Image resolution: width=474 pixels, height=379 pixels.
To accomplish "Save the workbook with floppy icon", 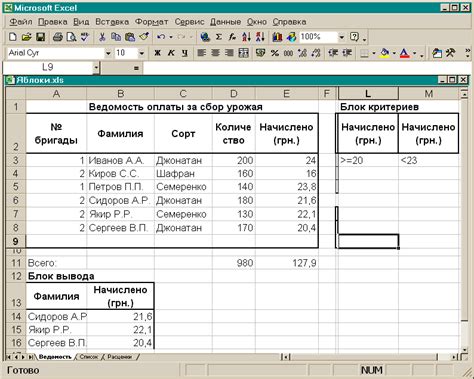I will point(40,37).
